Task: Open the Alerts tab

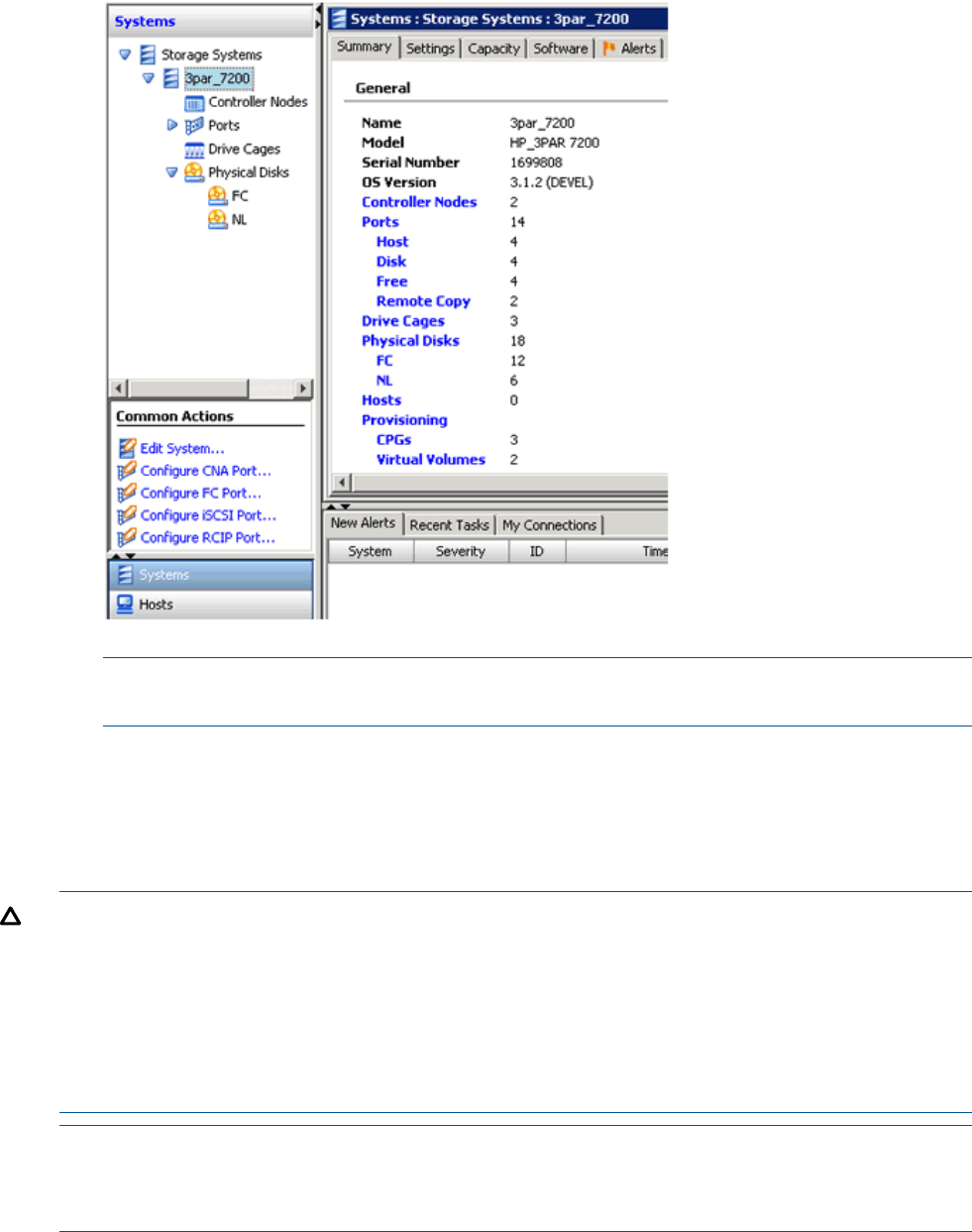Action: pos(630,48)
